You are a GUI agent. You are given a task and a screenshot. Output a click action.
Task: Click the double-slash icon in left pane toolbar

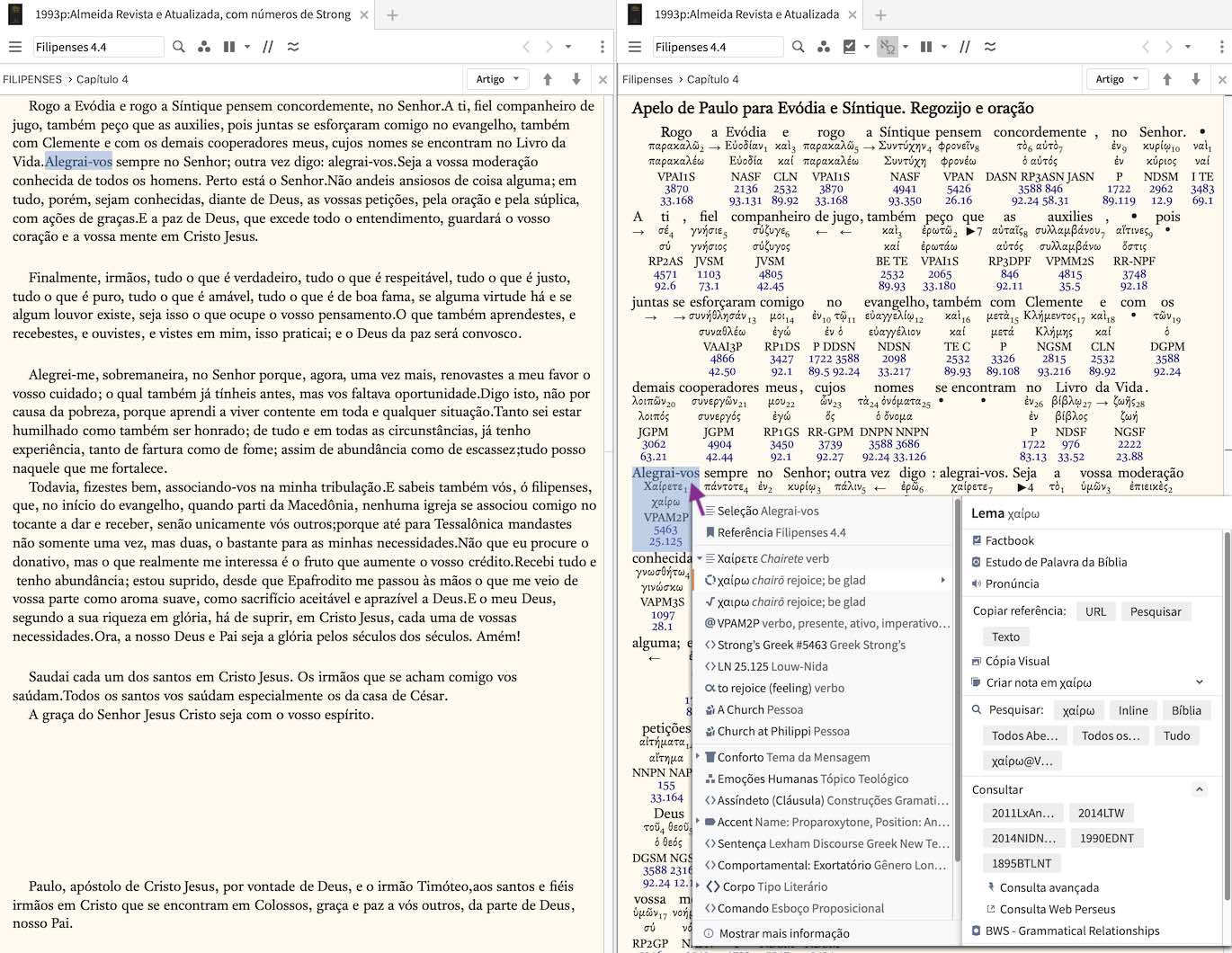coord(267,47)
